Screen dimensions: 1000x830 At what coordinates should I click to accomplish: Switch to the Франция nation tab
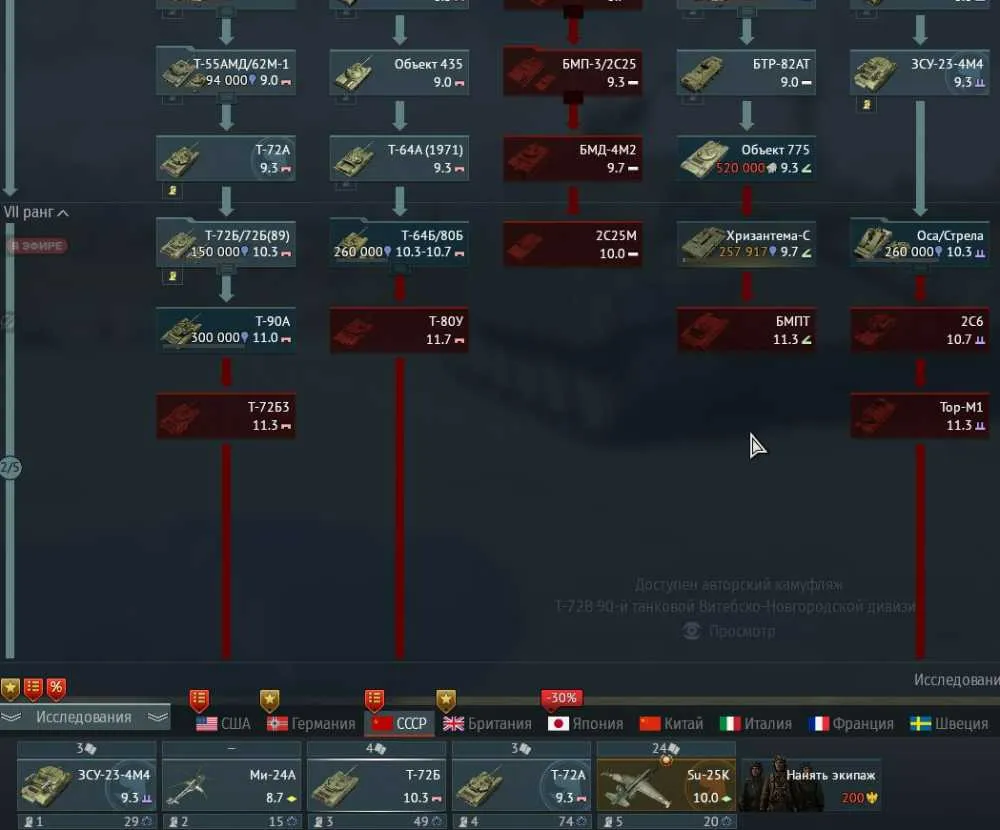(851, 724)
